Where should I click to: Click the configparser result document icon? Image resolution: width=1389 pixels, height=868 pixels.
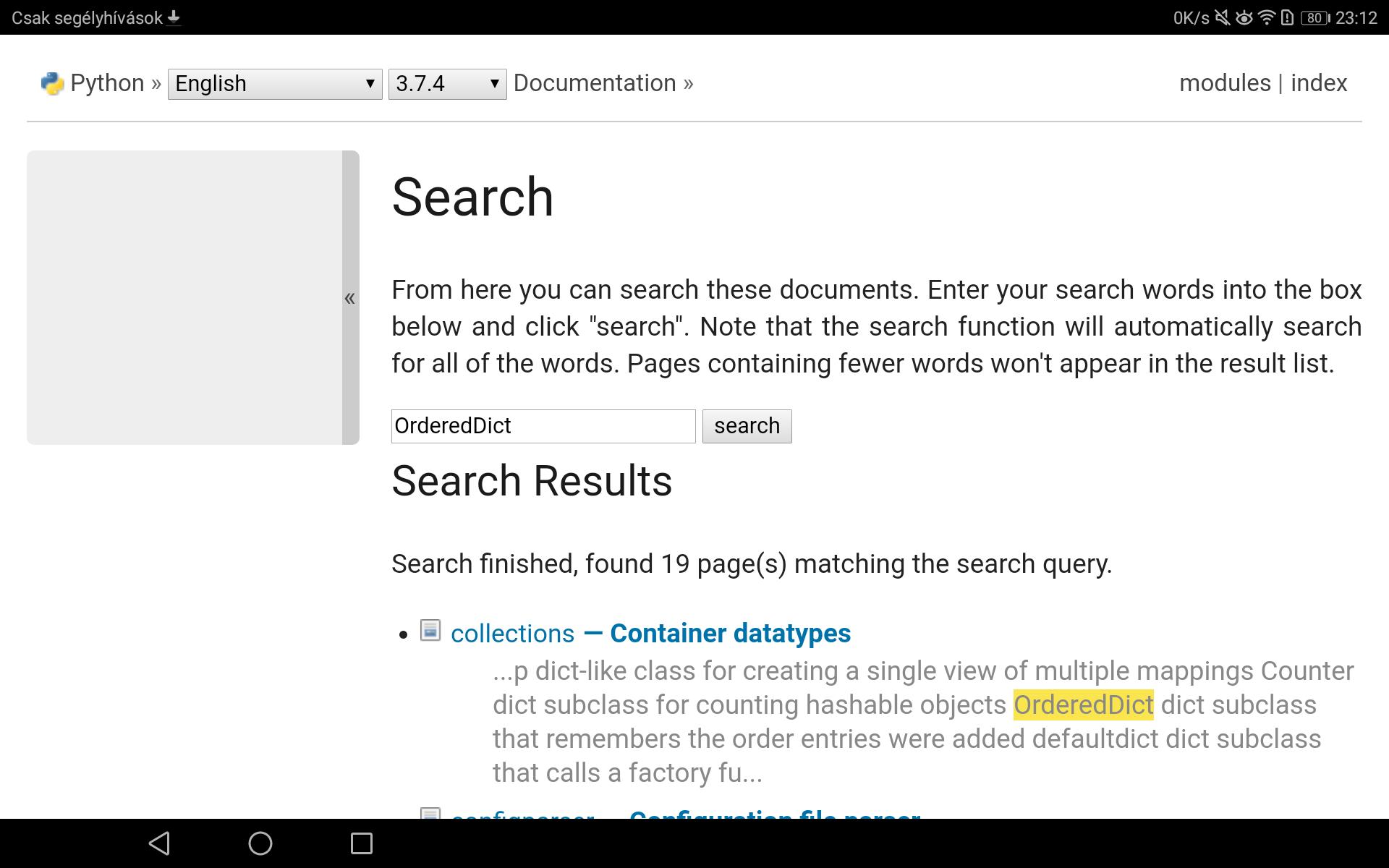pyautogui.click(x=430, y=814)
